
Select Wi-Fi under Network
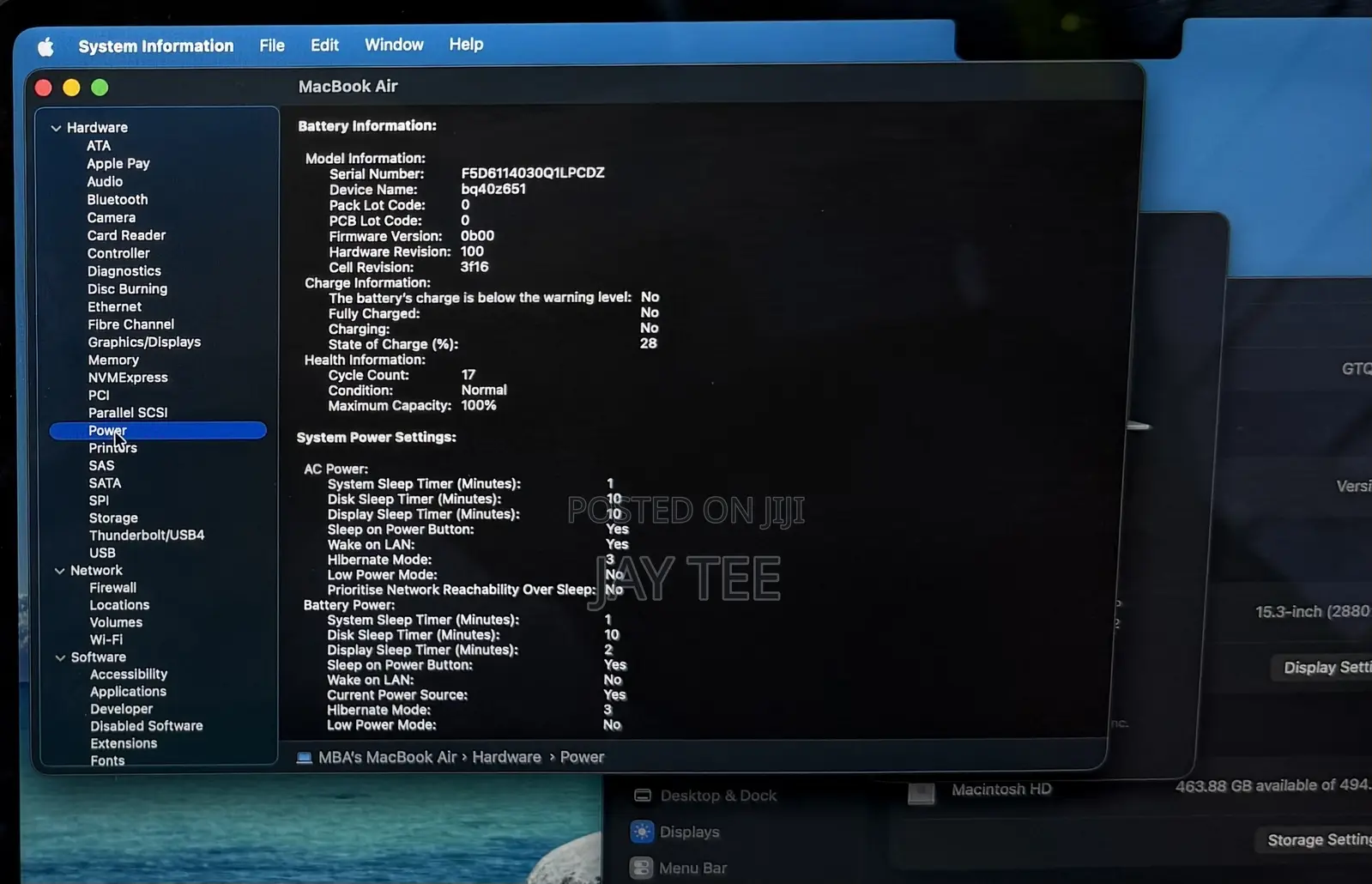pos(106,640)
